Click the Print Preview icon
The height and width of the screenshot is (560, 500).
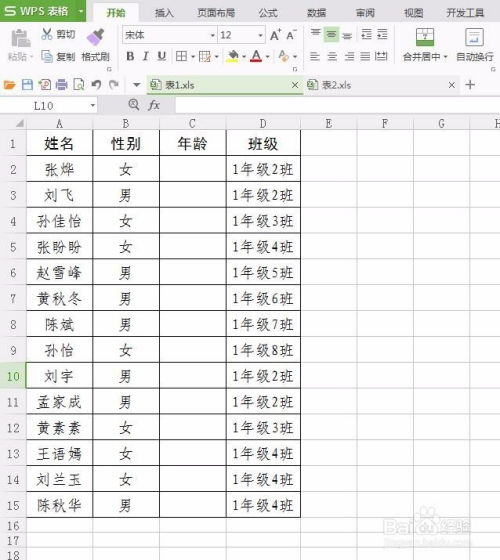tap(79, 85)
